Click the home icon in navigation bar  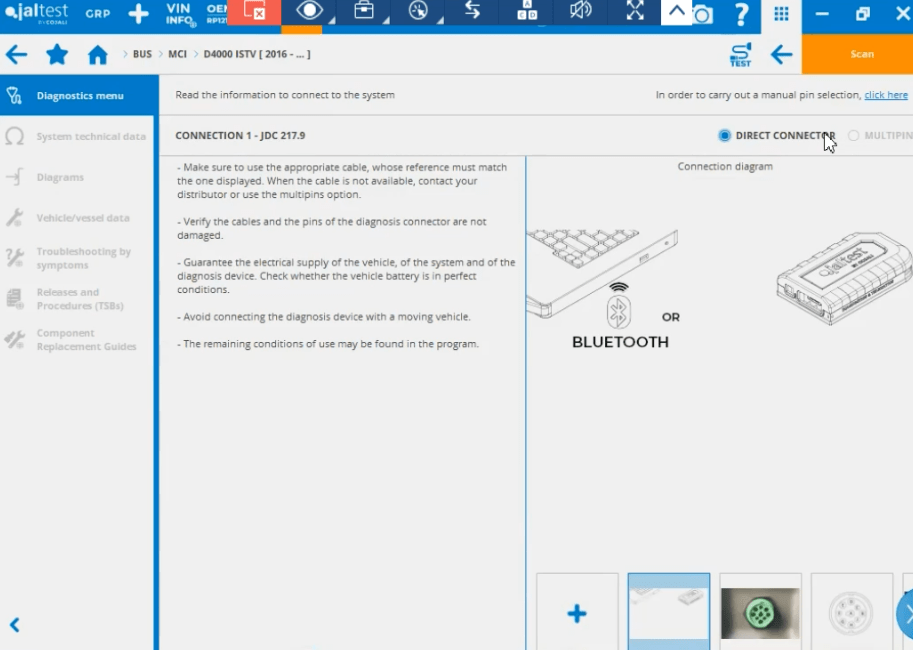[x=97, y=55]
